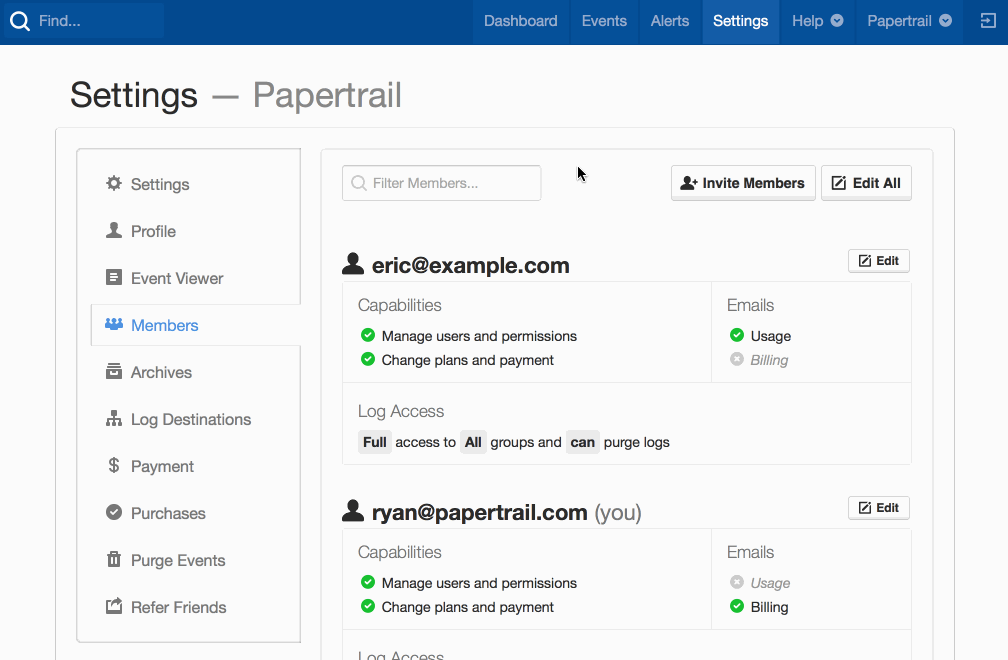Open the Events tab
1008x660 pixels.
click(x=604, y=21)
